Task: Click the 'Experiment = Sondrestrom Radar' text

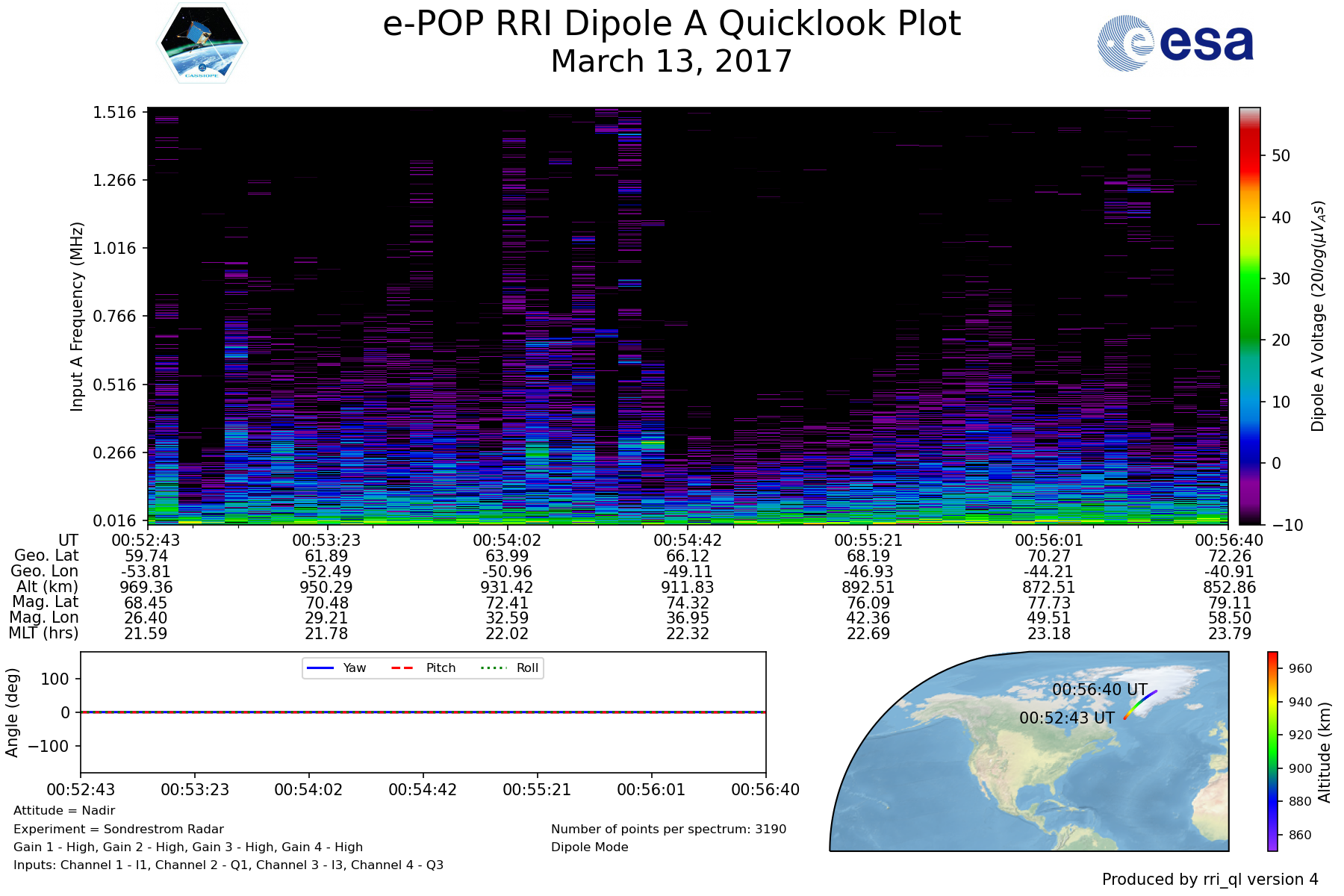Action: (x=119, y=829)
